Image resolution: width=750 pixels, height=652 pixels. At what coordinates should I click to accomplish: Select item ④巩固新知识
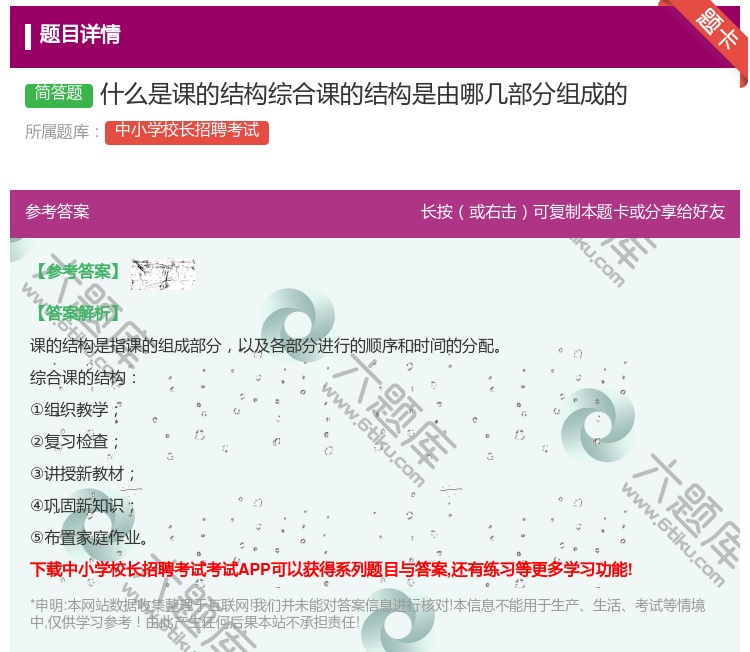[x=83, y=506]
